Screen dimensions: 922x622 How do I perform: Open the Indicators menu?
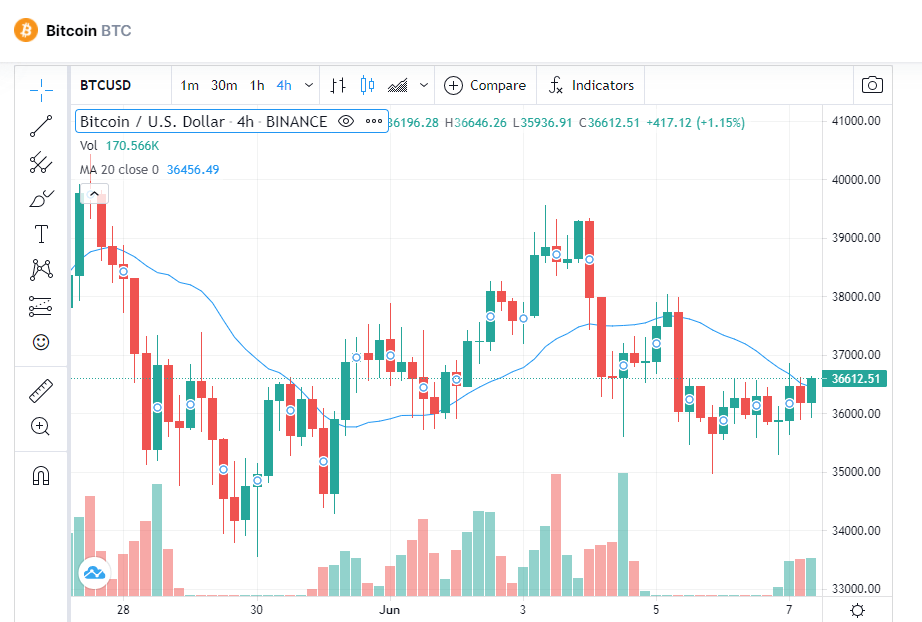(x=590, y=85)
